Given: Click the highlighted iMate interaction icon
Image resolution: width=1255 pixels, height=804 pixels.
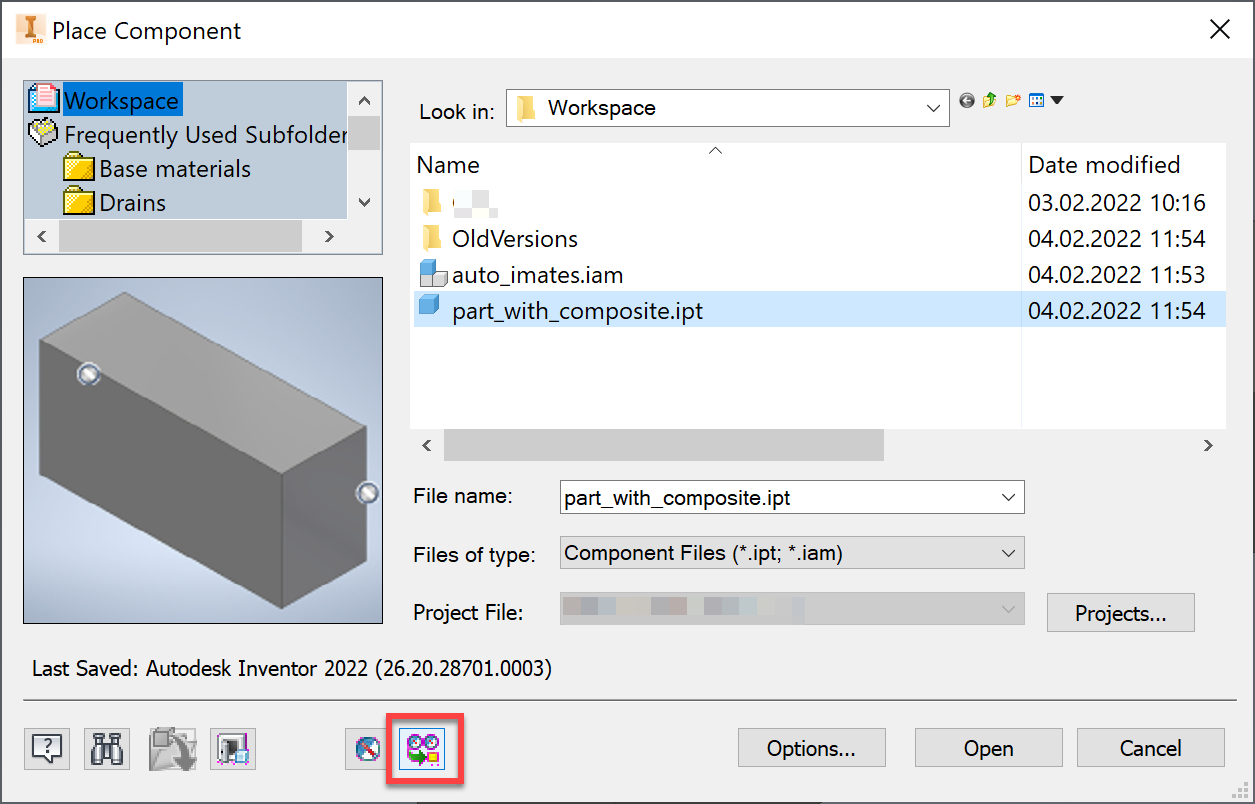Looking at the screenshot, I should click(x=424, y=748).
